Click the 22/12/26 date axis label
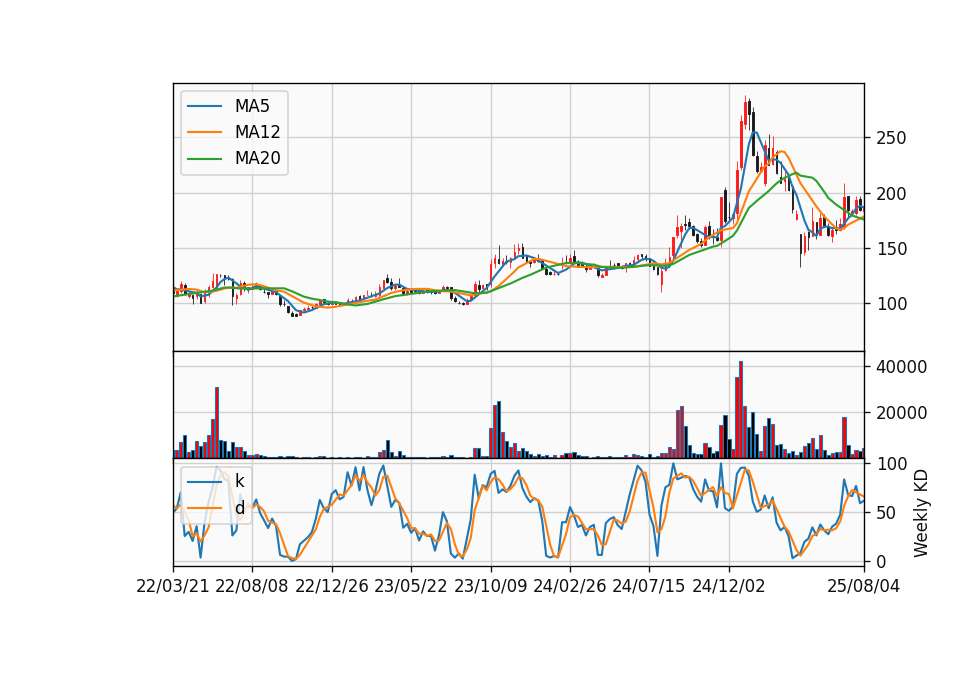Screen dimensions: 960x690 [332, 586]
